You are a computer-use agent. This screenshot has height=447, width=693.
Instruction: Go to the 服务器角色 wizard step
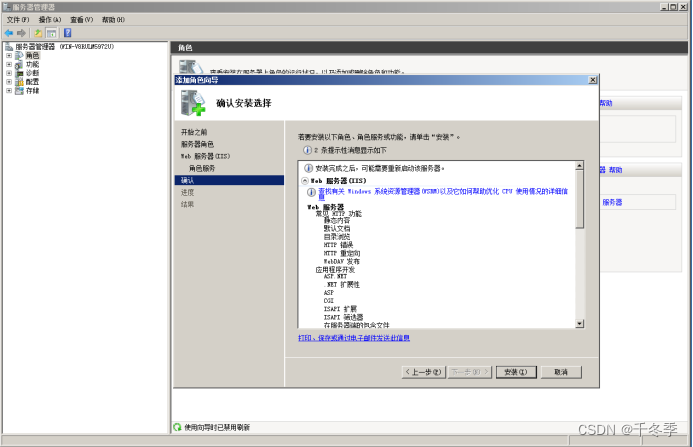coord(197,144)
